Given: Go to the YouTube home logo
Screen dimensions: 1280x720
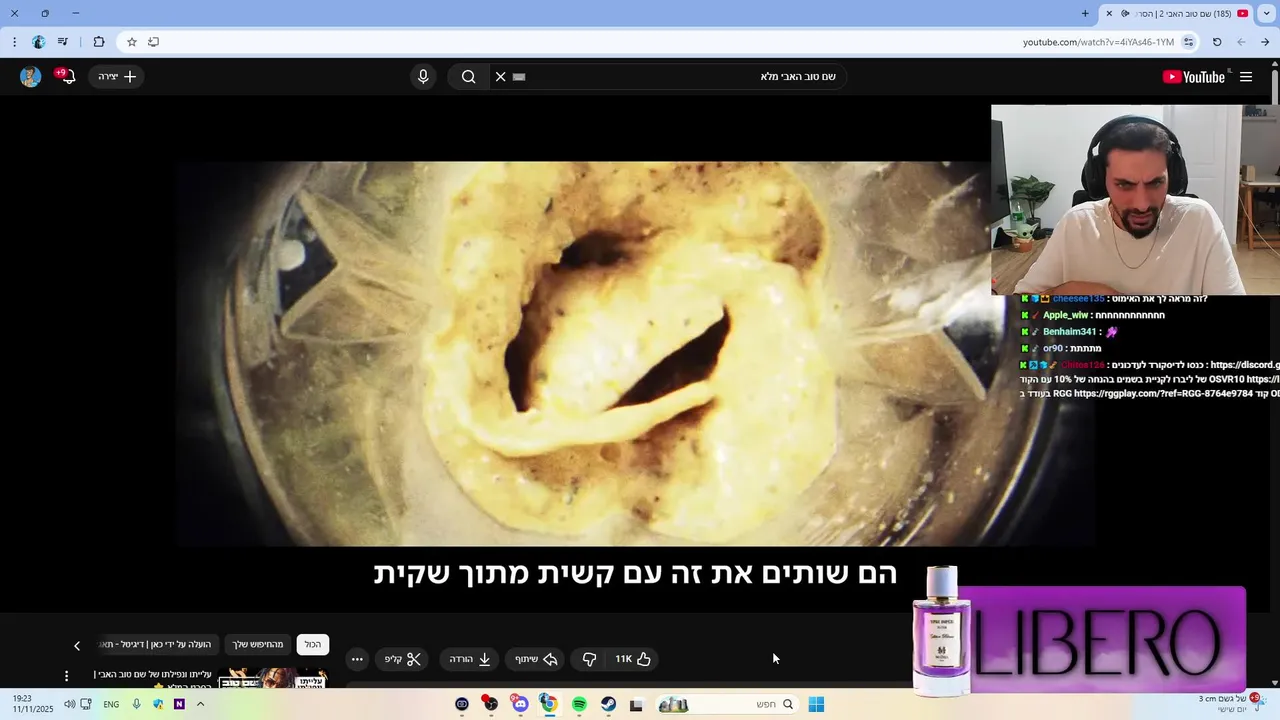Looking at the screenshot, I should tap(1194, 77).
